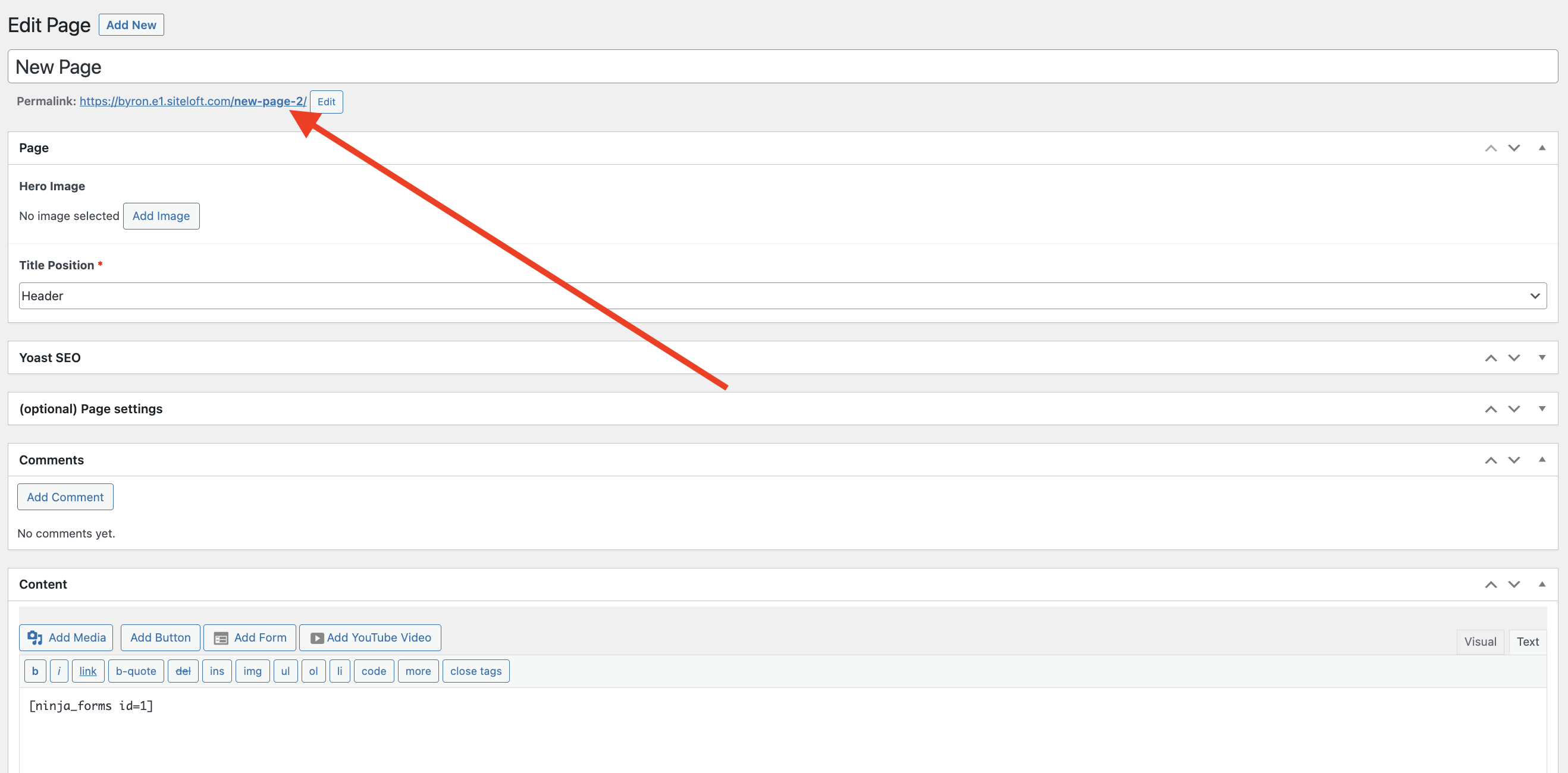Move the (optional) Page settings panel up
The image size is (1568, 773).
click(1491, 409)
